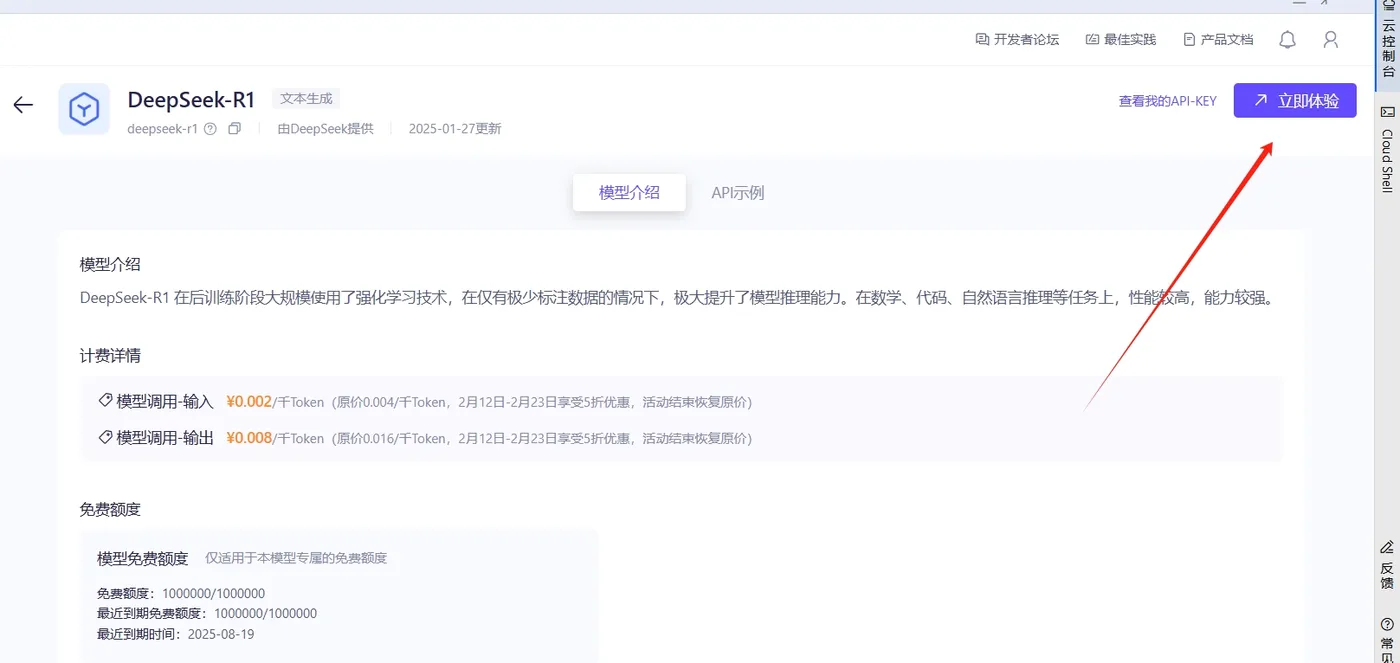This screenshot has width=1400, height=663.
Task: Open help icon beside deepseek-r1
Action: pos(210,129)
